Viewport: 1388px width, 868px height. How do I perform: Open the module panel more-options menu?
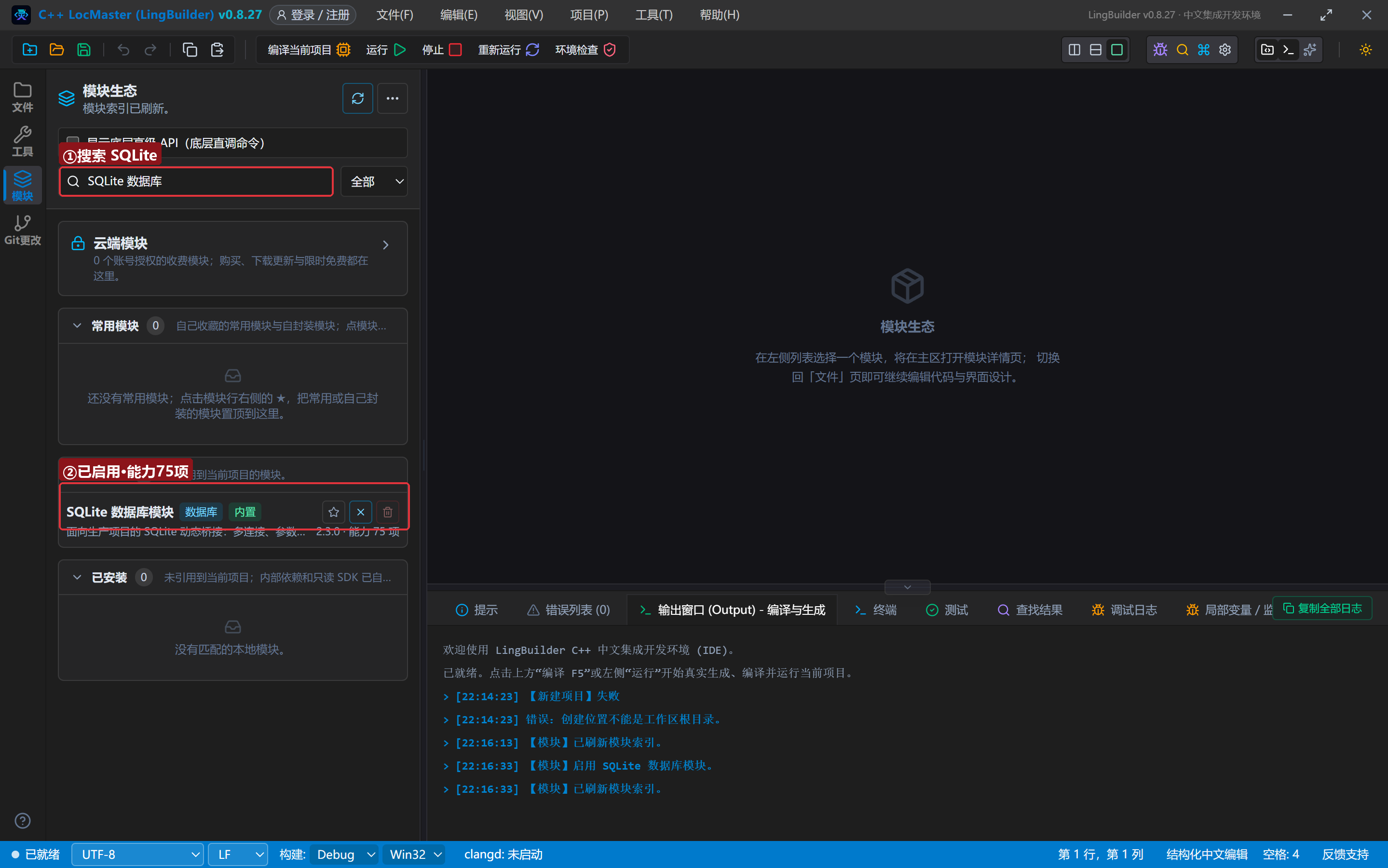[393, 98]
